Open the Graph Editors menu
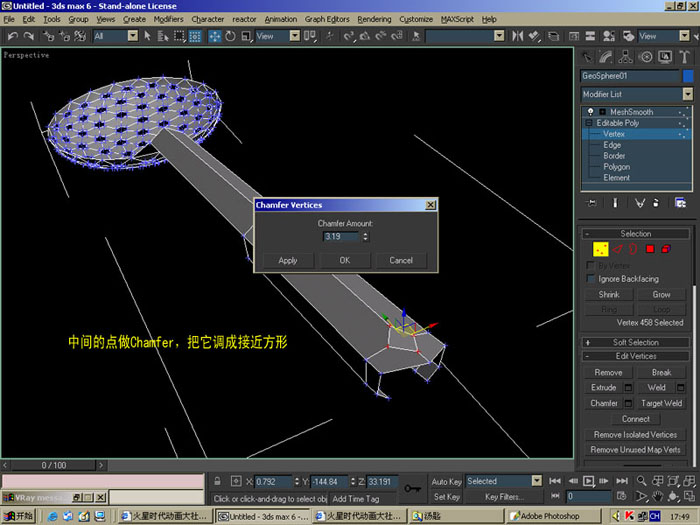 (327, 19)
